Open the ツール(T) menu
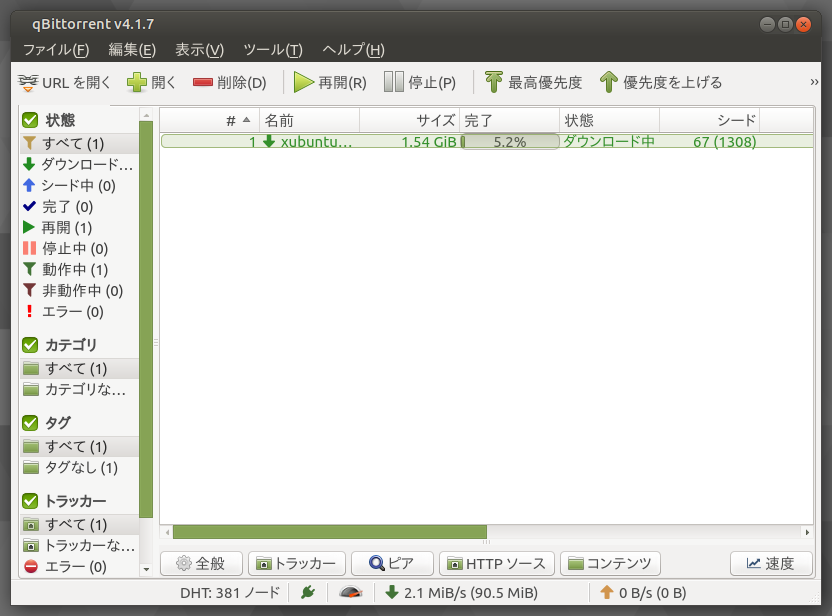832x616 pixels. click(x=272, y=50)
